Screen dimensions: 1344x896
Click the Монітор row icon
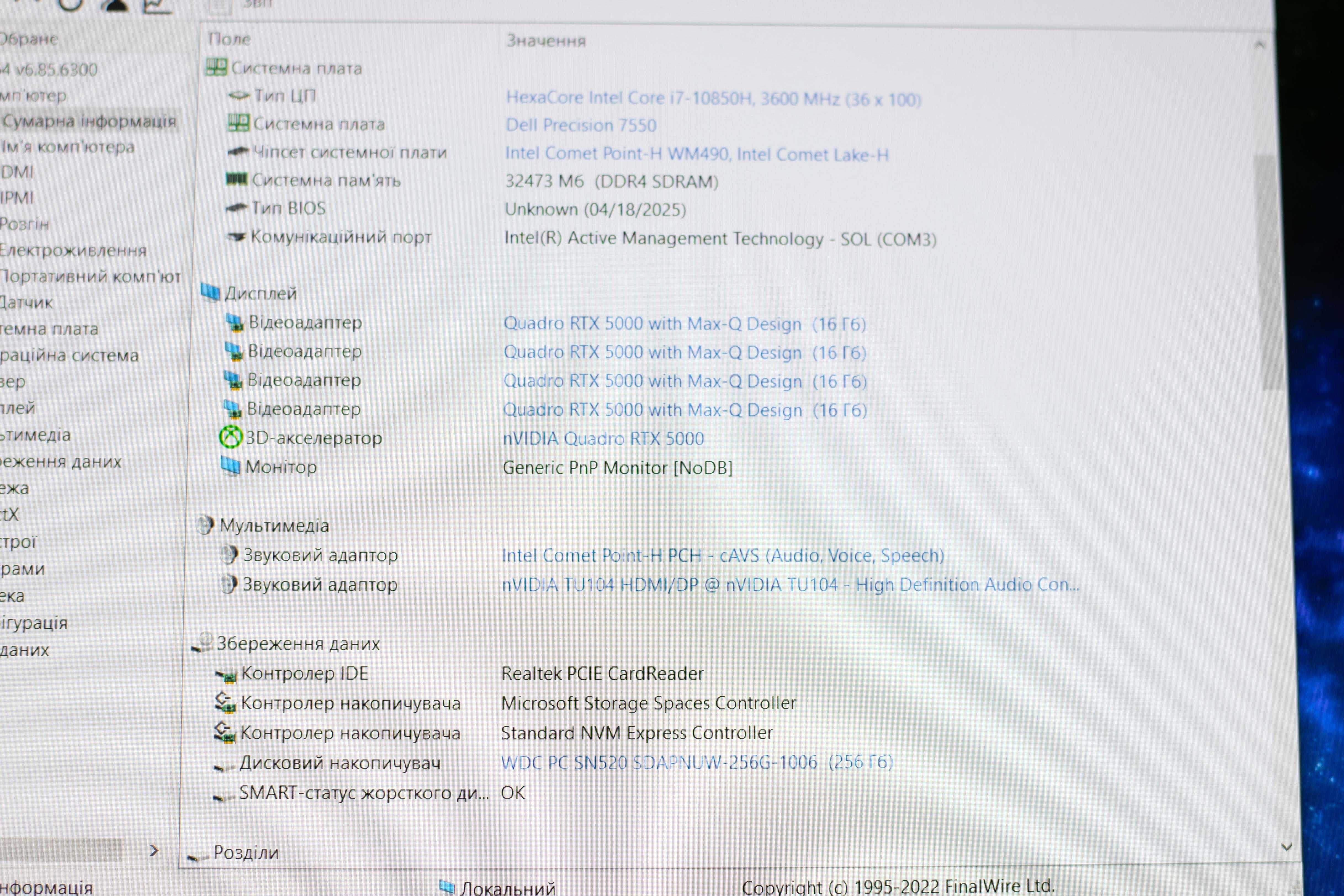(x=230, y=466)
